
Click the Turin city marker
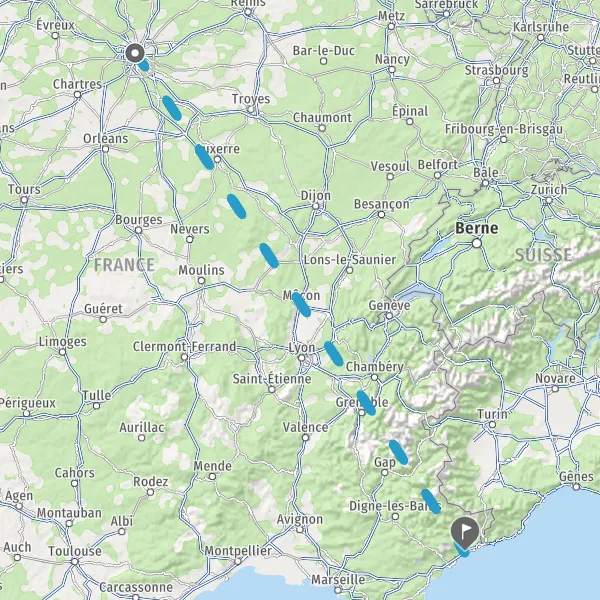[x=492, y=424]
